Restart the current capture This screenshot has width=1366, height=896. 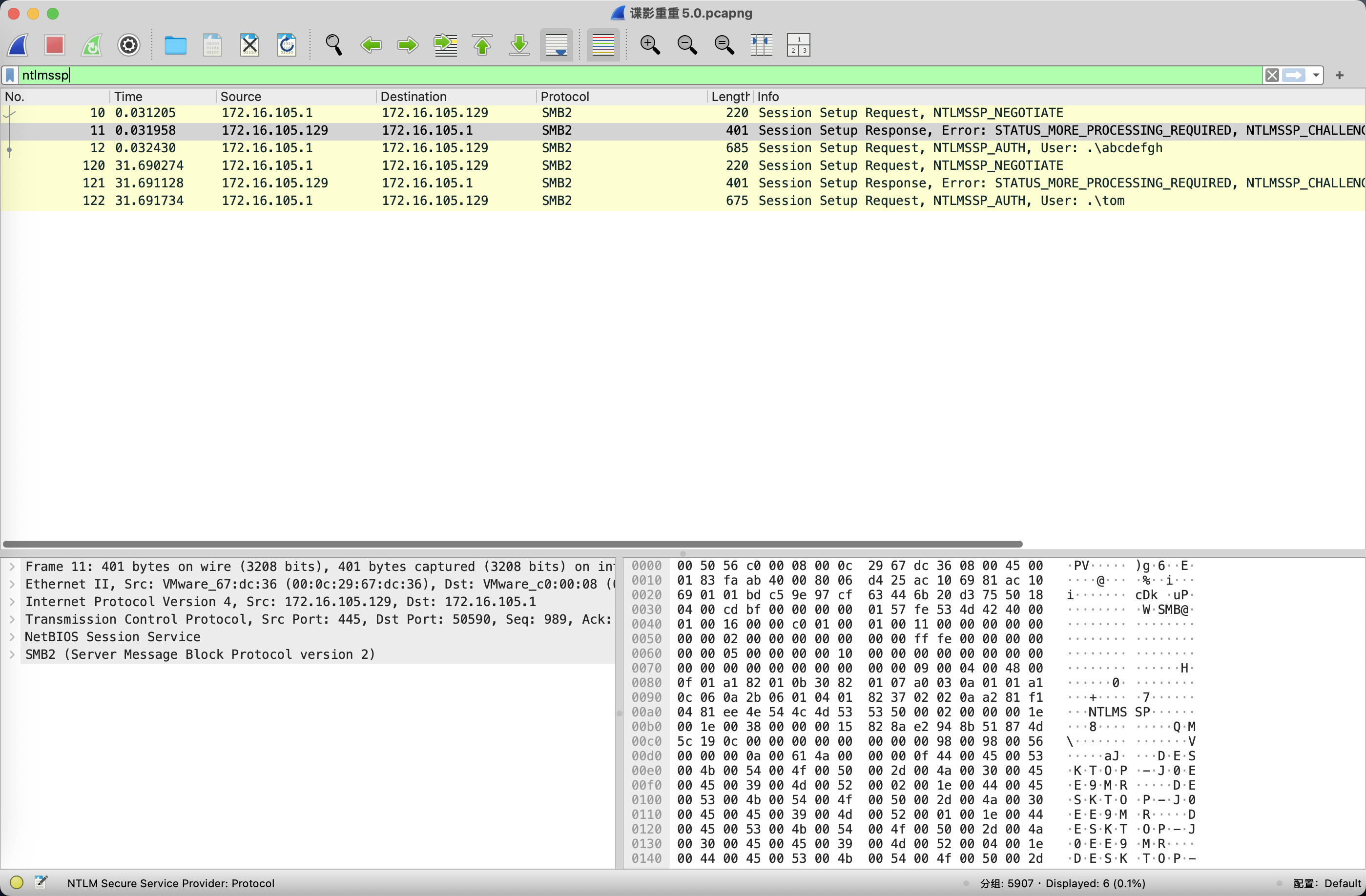click(x=92, y=45)
